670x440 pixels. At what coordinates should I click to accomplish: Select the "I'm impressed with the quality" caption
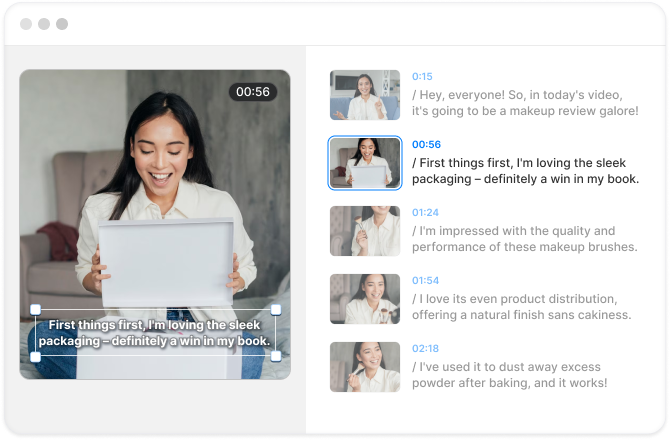[x=525, y=238]
